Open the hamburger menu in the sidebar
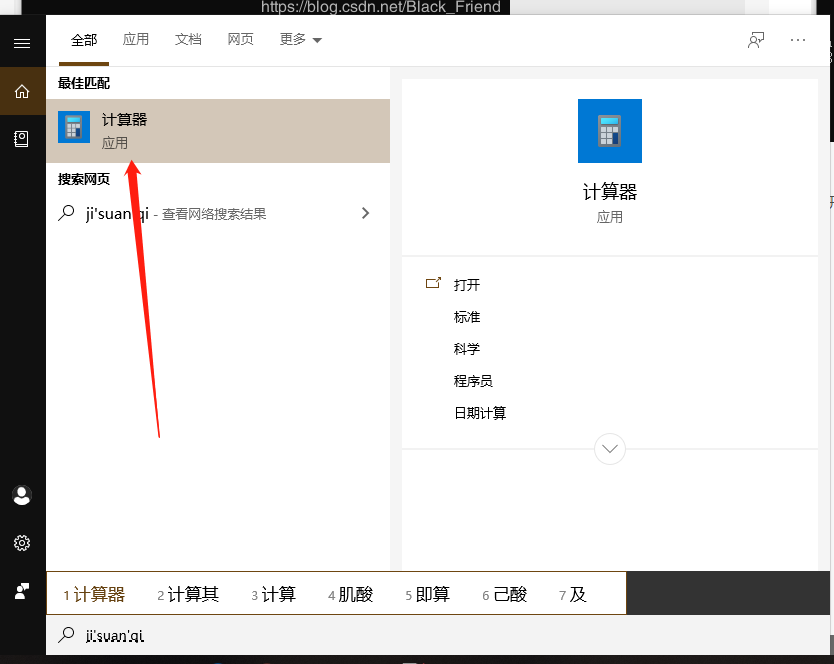 [22, 42]
